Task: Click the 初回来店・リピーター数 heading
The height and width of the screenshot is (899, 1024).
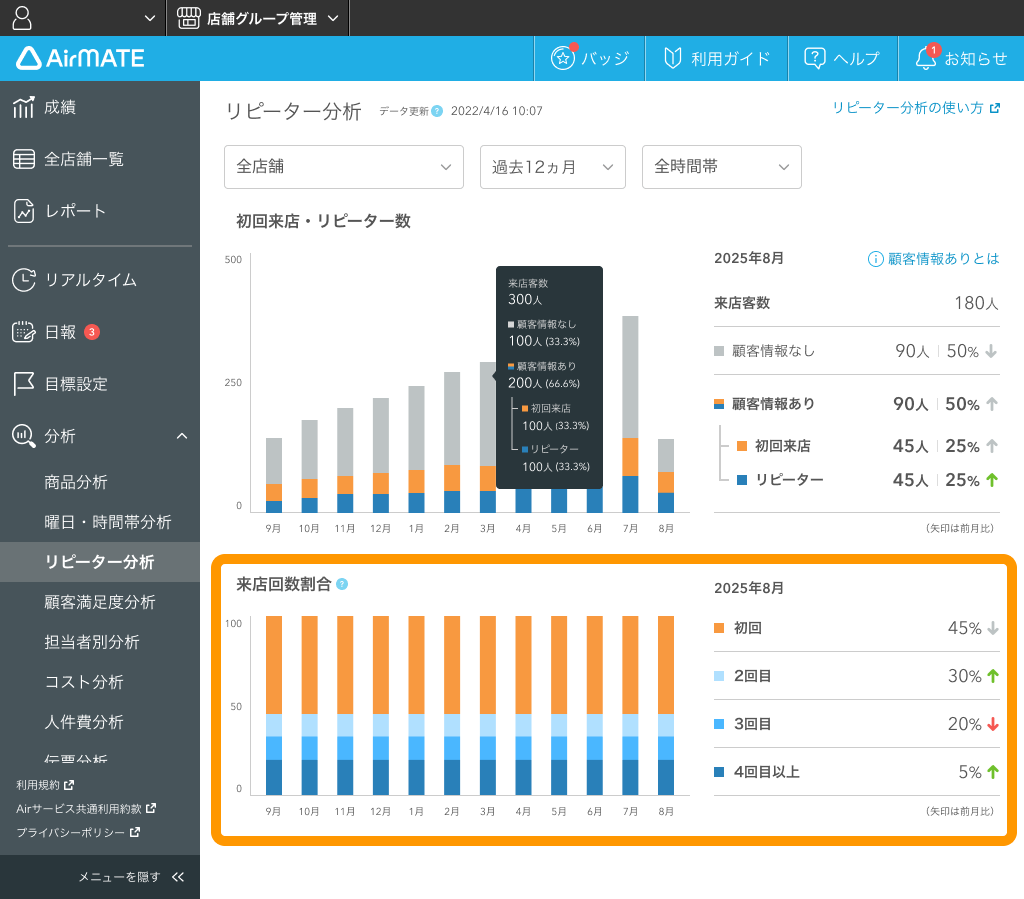Action: 323,221
